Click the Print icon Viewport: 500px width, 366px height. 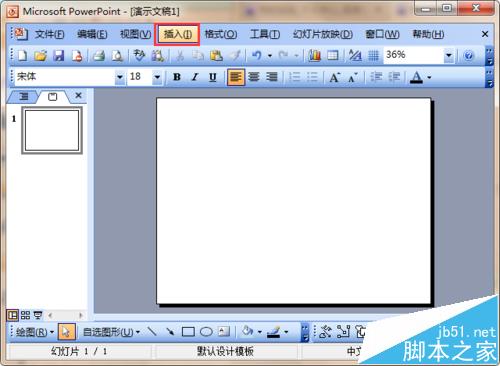point(99,55)
